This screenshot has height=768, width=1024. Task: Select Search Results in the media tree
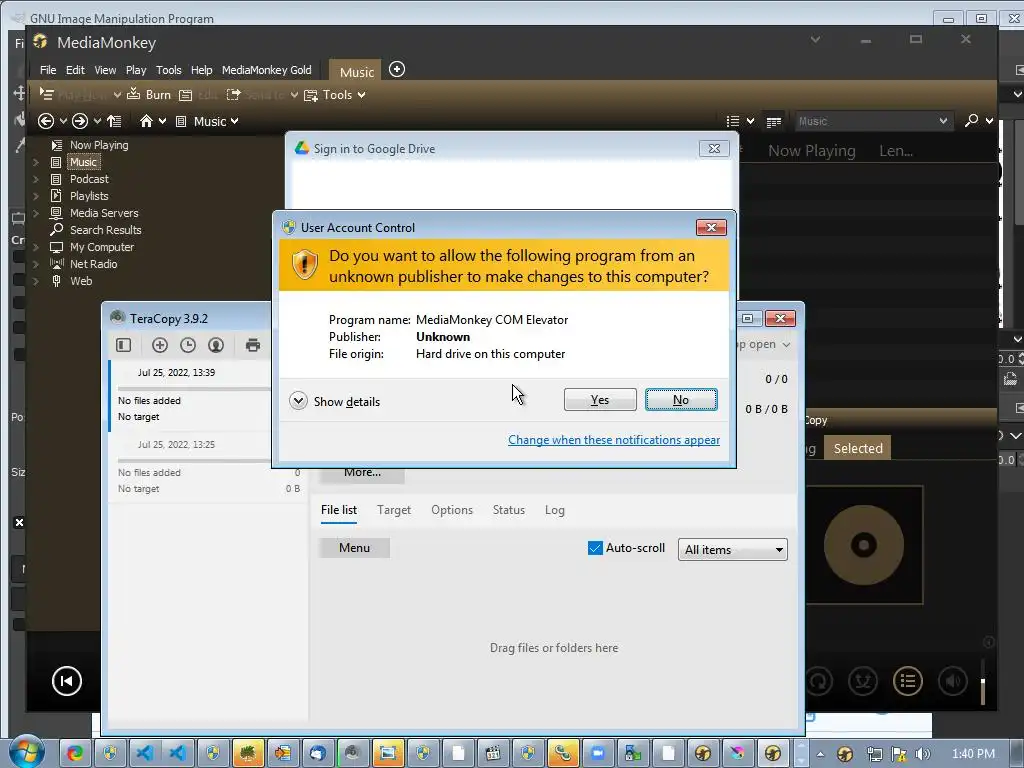(105, 230)
